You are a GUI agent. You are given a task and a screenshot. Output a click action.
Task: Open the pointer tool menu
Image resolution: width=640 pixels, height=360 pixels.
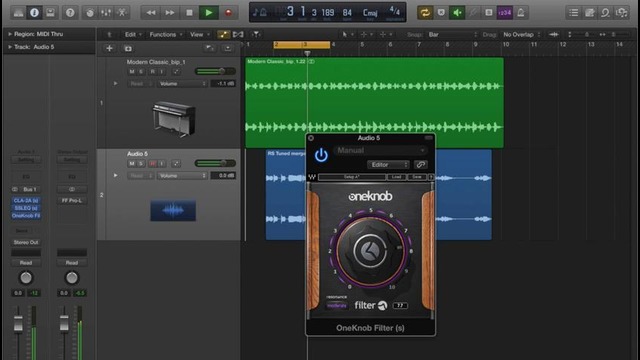[x=347, y=34]
